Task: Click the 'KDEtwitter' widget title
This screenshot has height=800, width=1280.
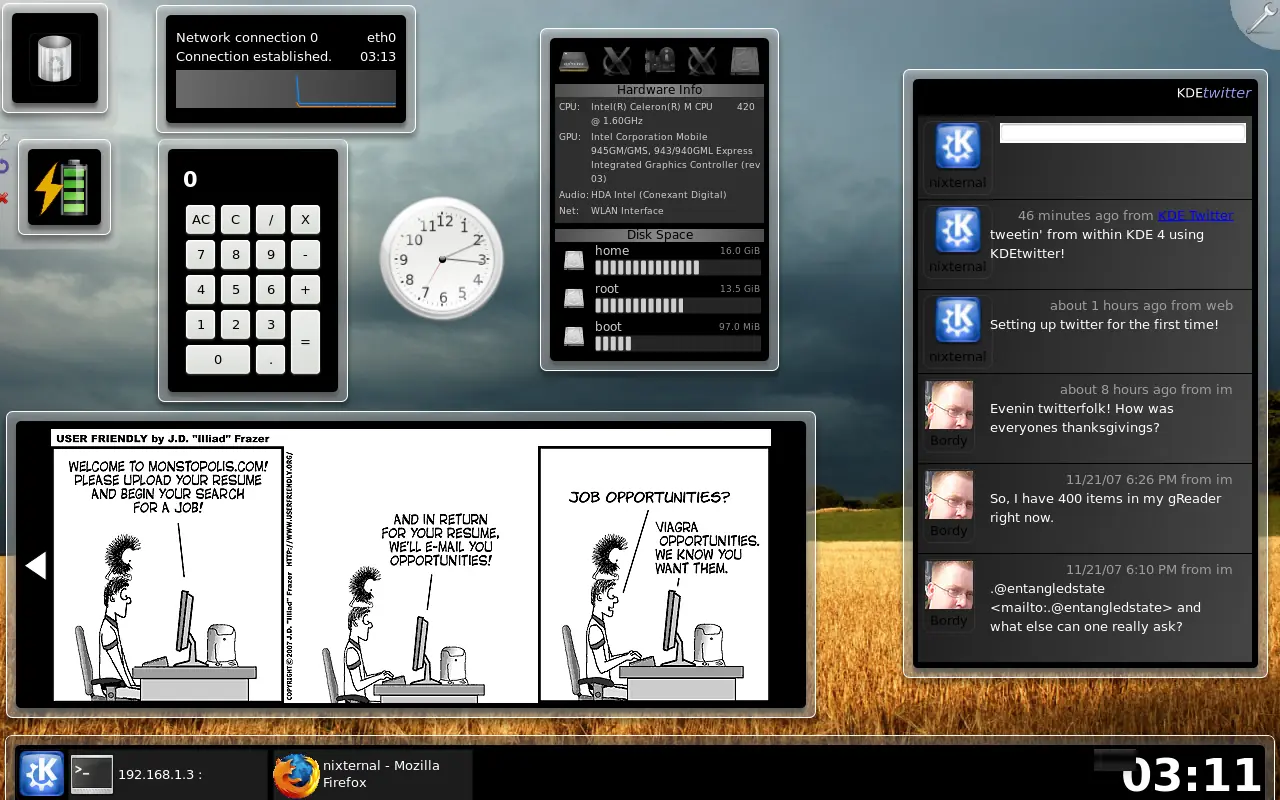Action: pos(1214,93)
